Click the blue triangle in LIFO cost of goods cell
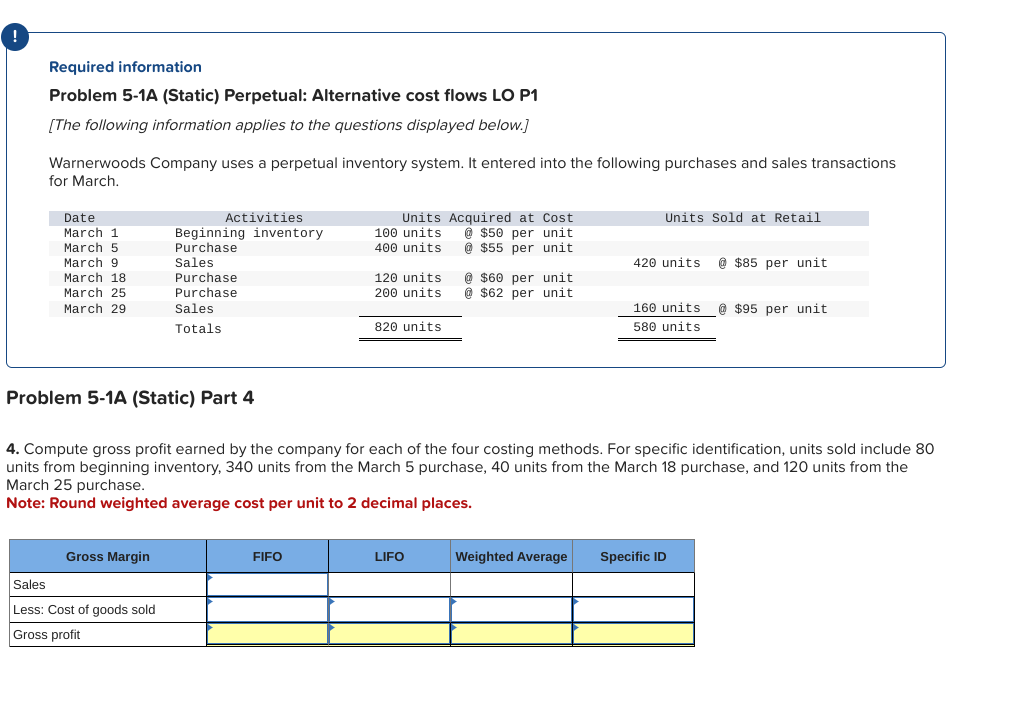The image size is (1019, 710). (332, 602)
